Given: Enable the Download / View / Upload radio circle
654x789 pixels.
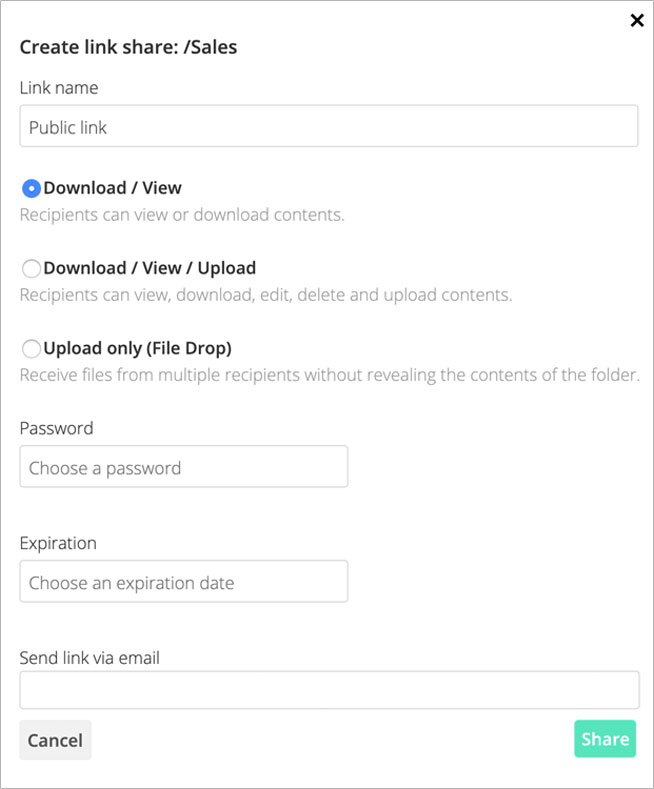Looking at the screenshot, I should point(31,268).
